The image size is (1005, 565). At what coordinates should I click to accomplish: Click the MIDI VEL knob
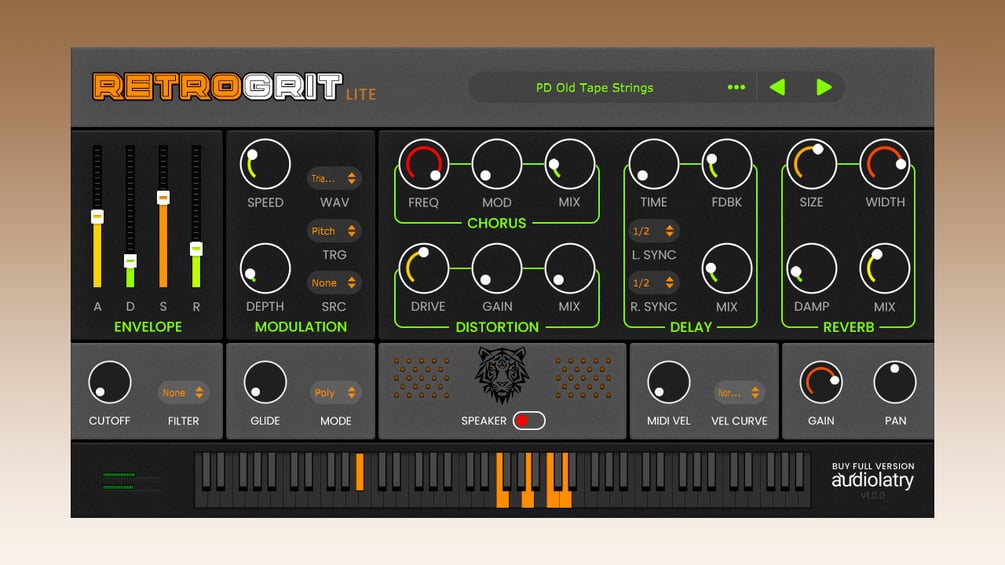click(x=668, y=382)
